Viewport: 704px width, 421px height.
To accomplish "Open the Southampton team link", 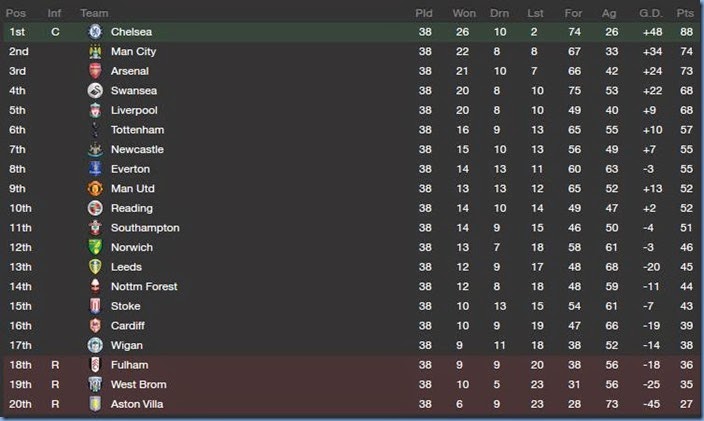I will coord(145,228).
